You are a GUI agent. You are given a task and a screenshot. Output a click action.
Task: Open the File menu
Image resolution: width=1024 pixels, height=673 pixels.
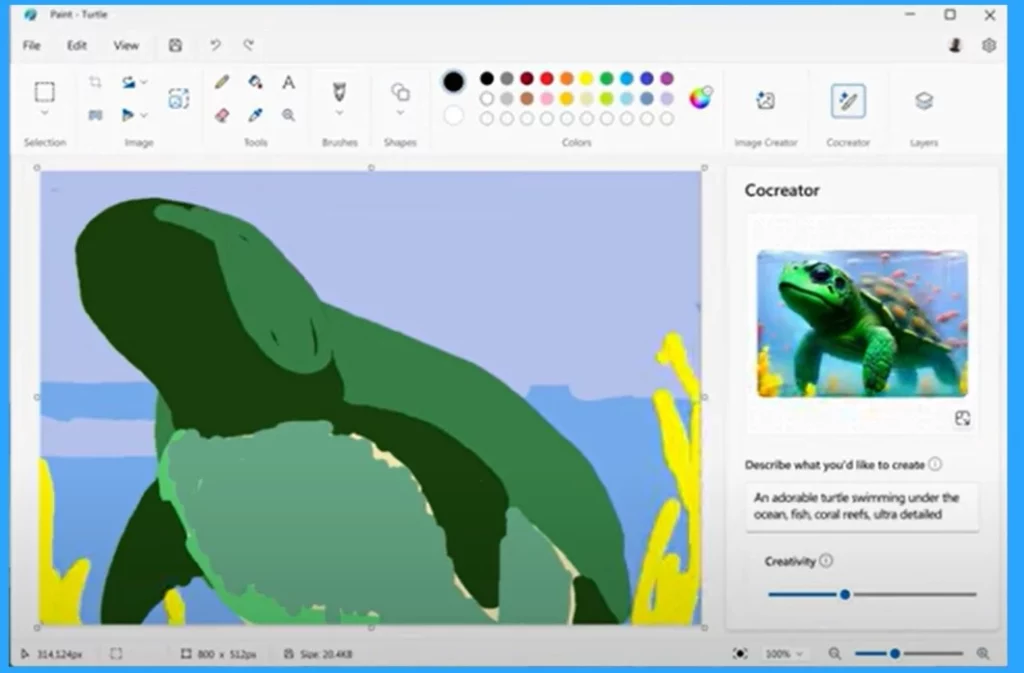pos(32,45)
